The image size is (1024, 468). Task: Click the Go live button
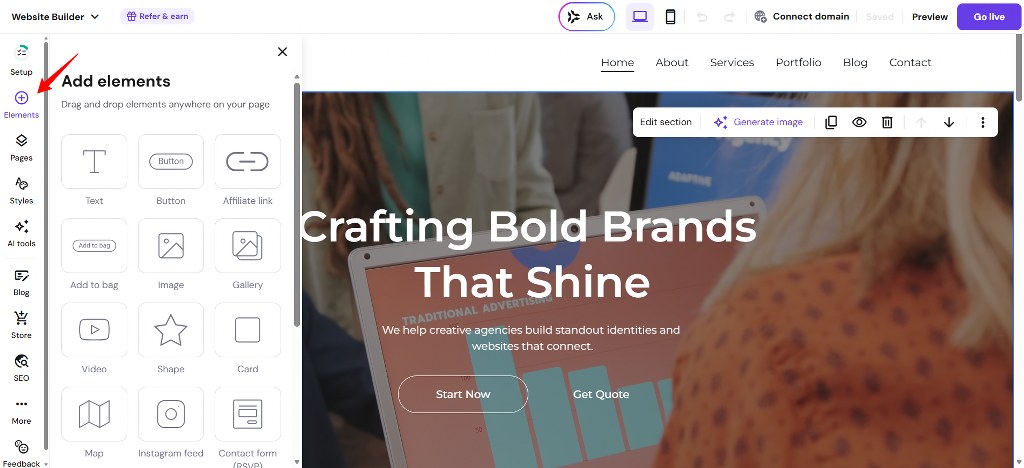pyautogui.click(x=989, y=17)
